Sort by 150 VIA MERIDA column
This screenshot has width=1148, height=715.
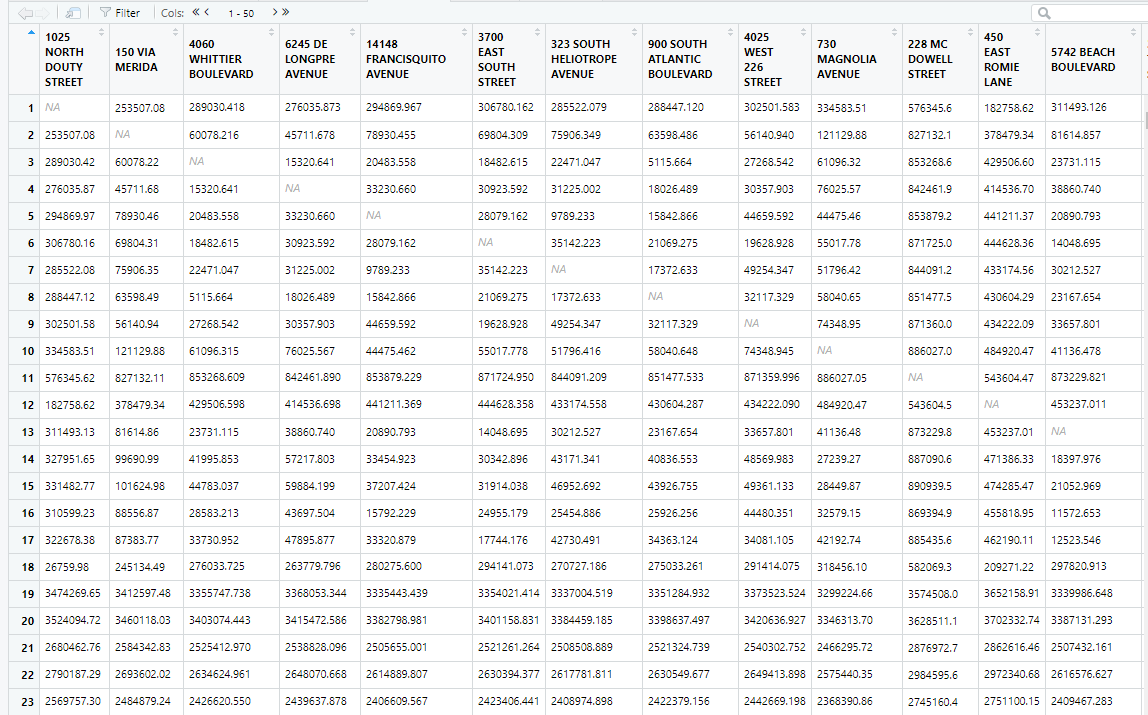[175, 33]
